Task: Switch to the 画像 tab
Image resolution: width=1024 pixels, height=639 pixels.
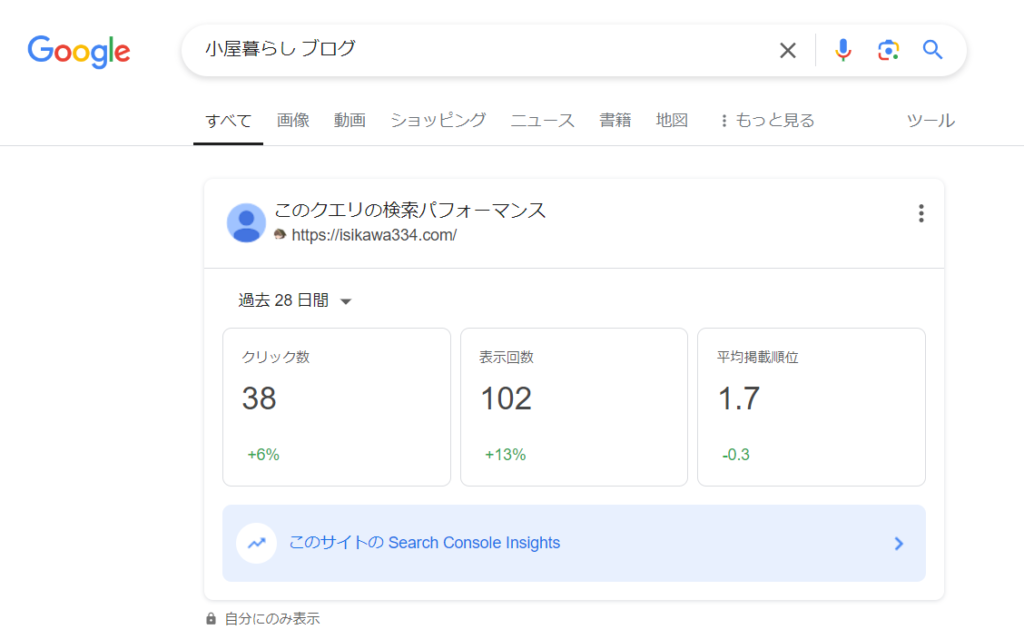Action: (293, 120)
